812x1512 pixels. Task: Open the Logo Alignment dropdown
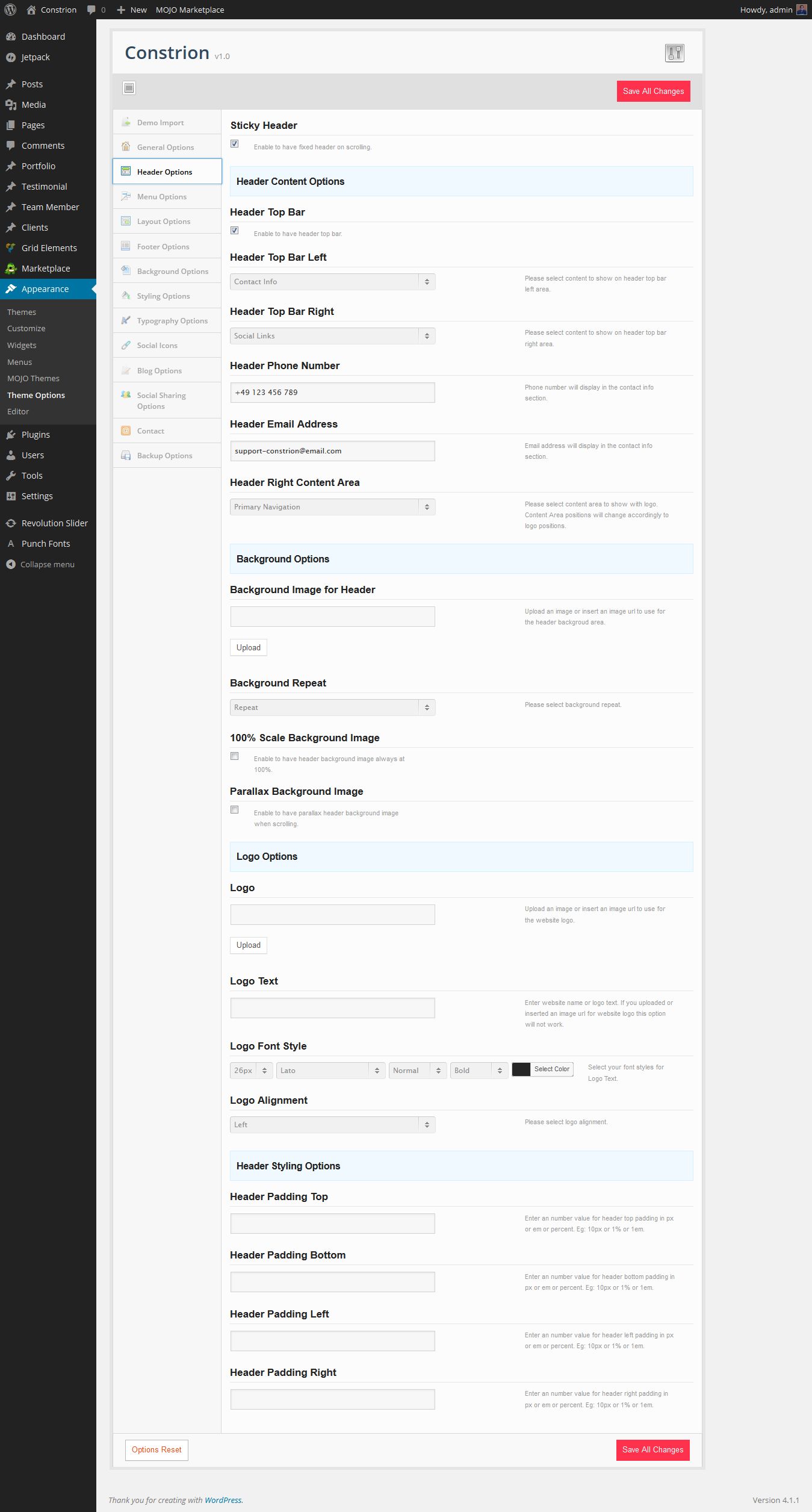pyautogui.click(x=332, y=1125)
